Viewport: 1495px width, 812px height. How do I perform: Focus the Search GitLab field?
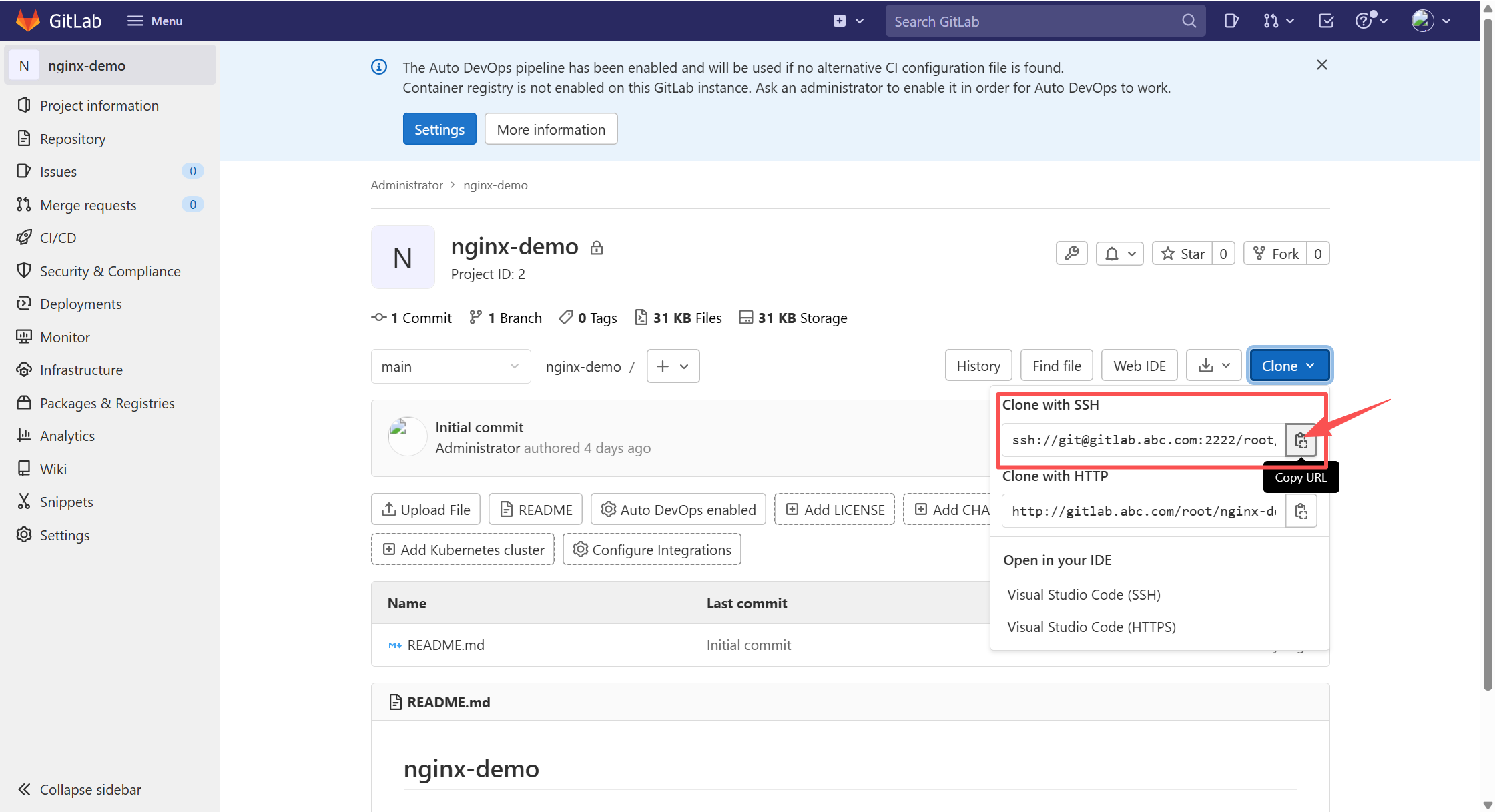pos(1045,21)
